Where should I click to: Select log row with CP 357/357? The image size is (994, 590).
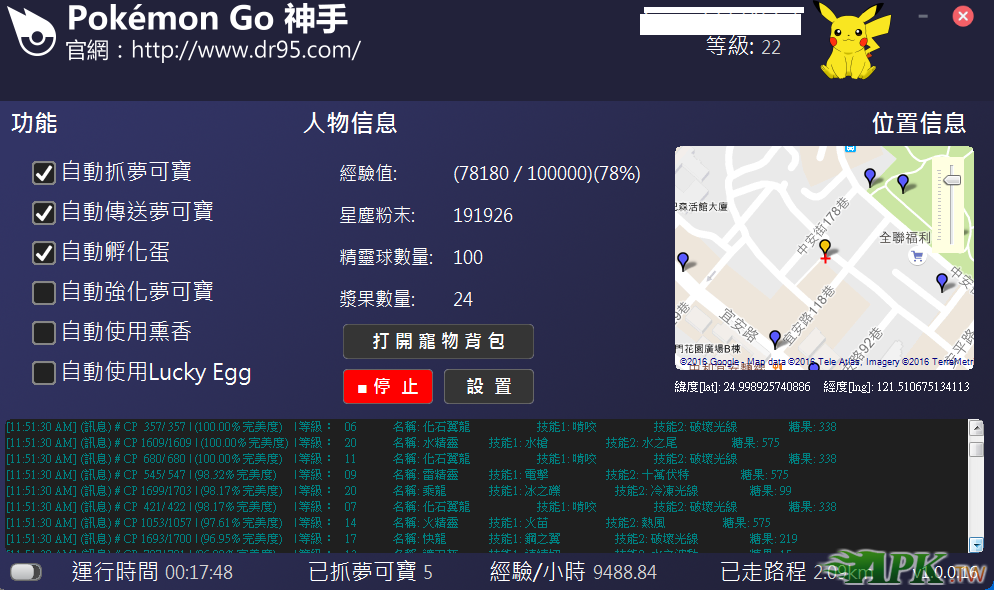point(422,426)
